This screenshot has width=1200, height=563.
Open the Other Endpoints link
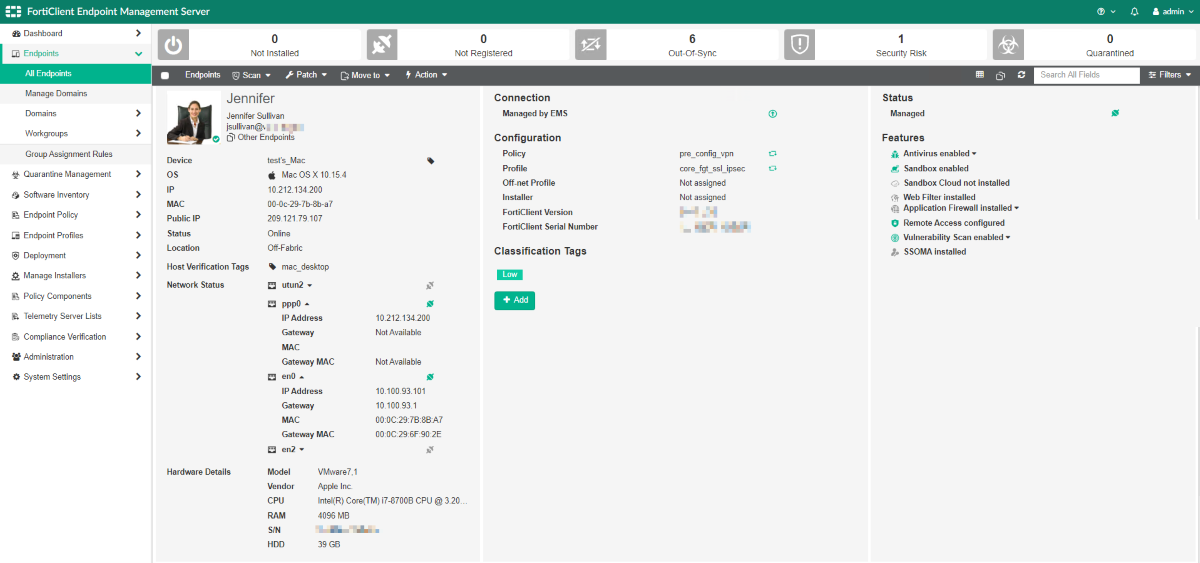point(260,137)
